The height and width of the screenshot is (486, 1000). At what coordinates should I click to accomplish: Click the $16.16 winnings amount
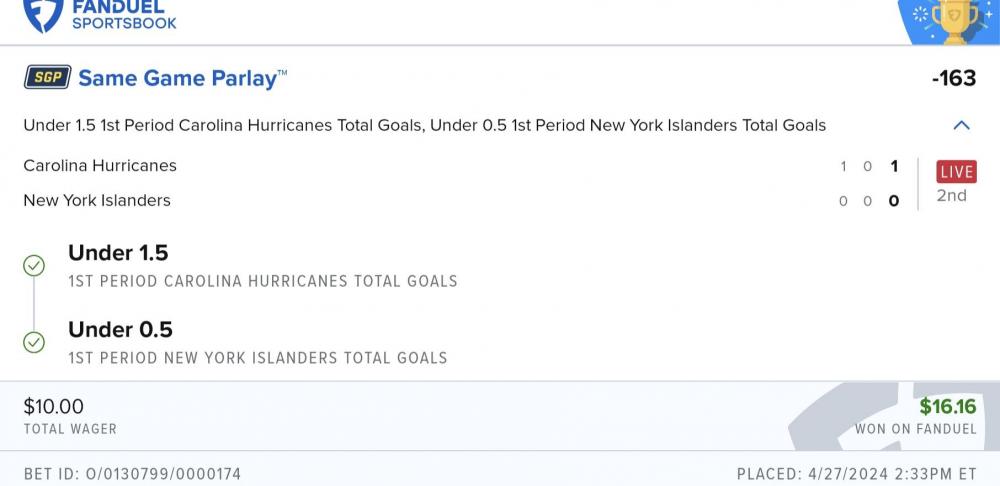tap(948, 406)
